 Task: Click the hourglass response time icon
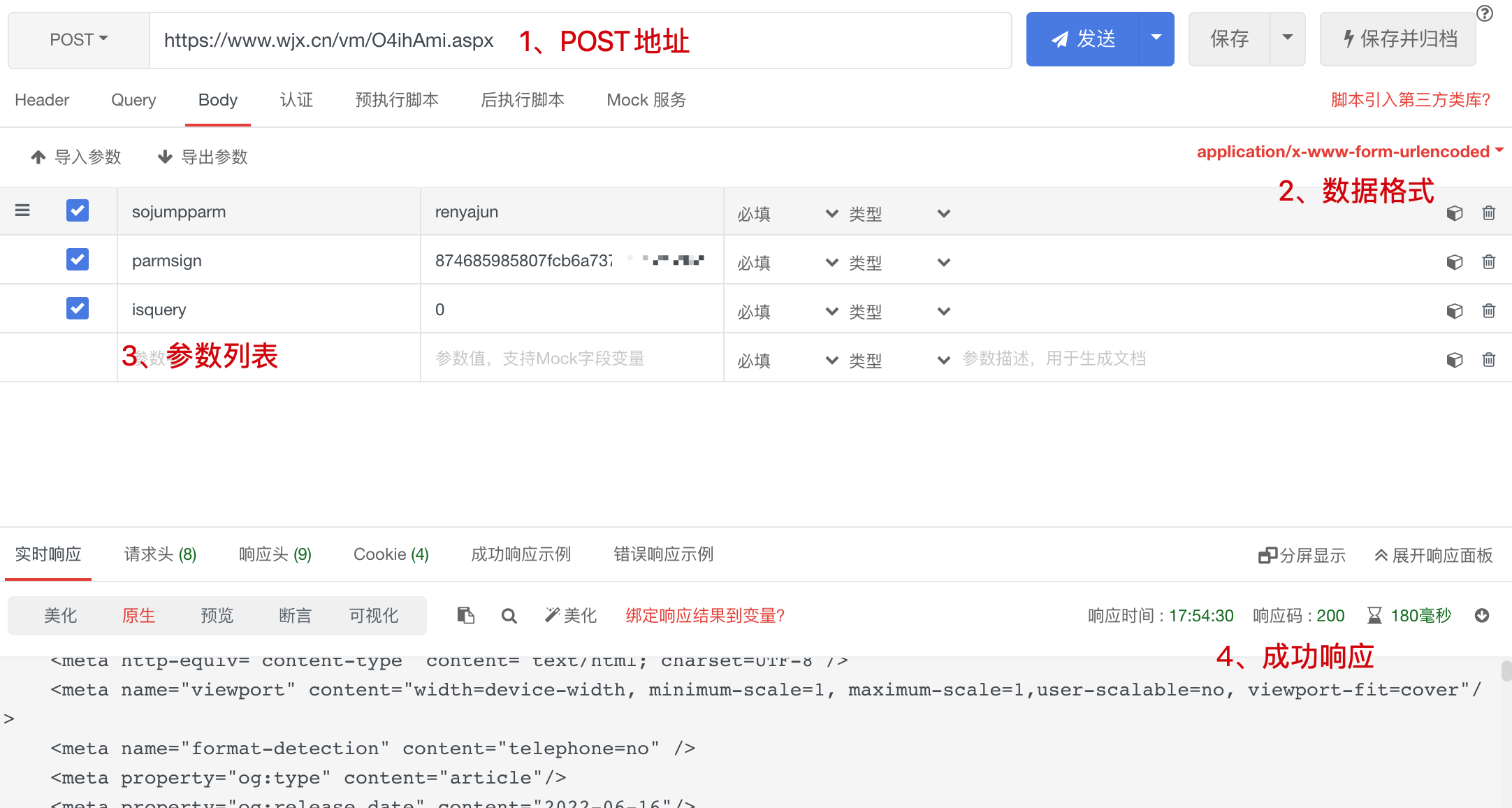tap(1374, 615)
